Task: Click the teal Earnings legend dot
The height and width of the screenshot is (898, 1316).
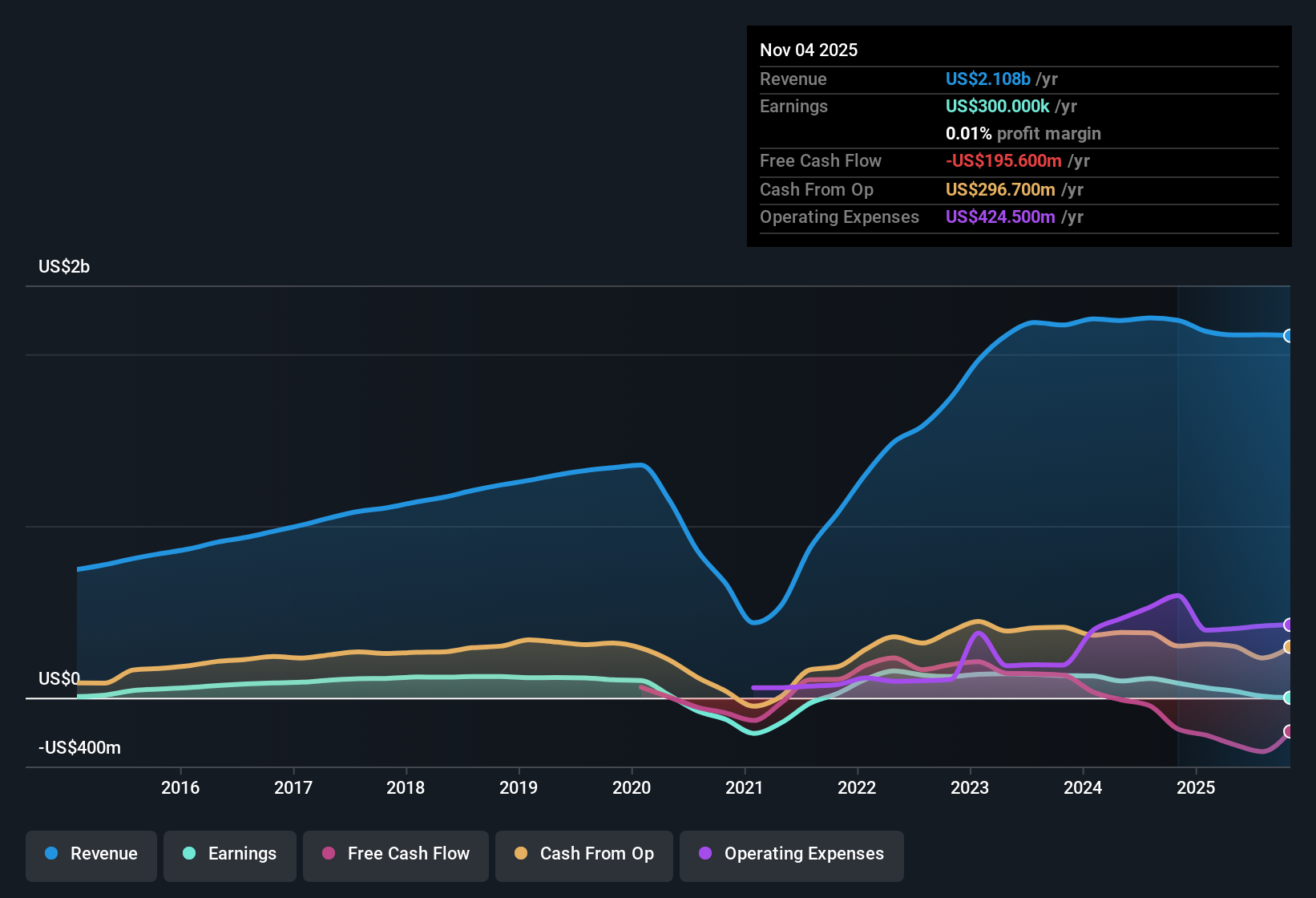Action: (x=190, y=854)
